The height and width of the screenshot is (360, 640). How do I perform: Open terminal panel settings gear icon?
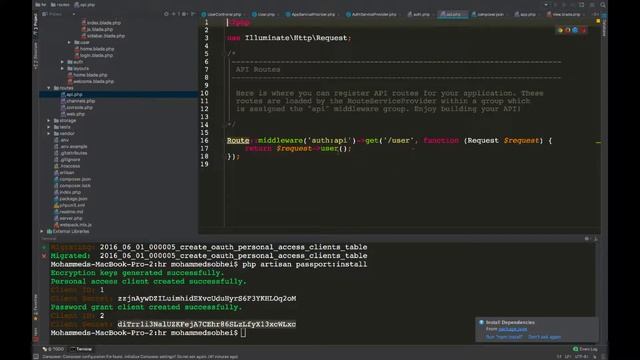(x=587, y=238)
